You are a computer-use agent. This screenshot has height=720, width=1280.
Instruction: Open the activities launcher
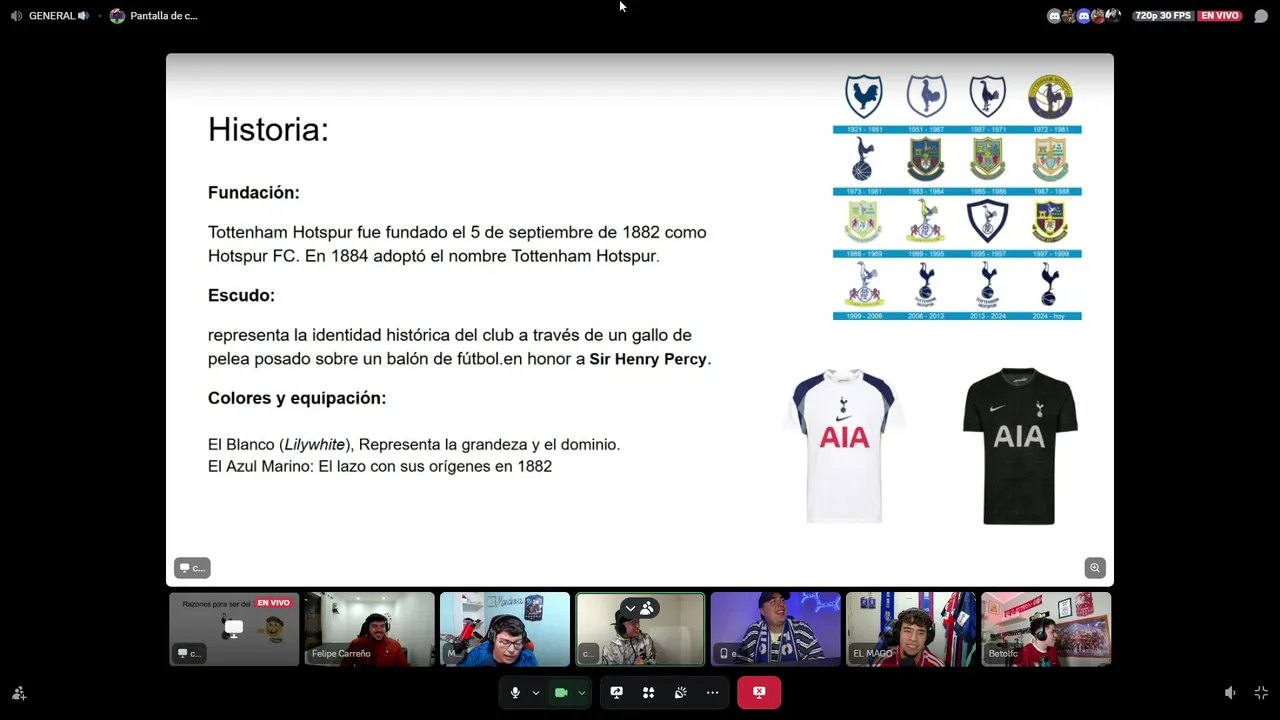click(x=648, y=692)
